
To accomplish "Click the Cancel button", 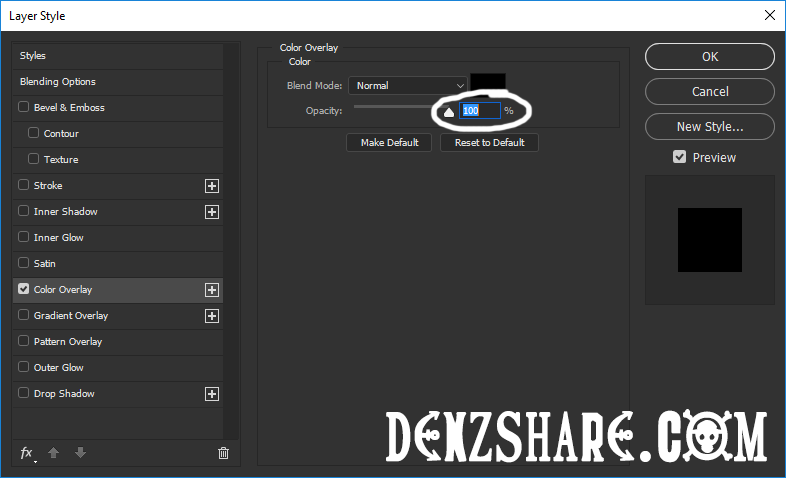I will coord(710,92).
